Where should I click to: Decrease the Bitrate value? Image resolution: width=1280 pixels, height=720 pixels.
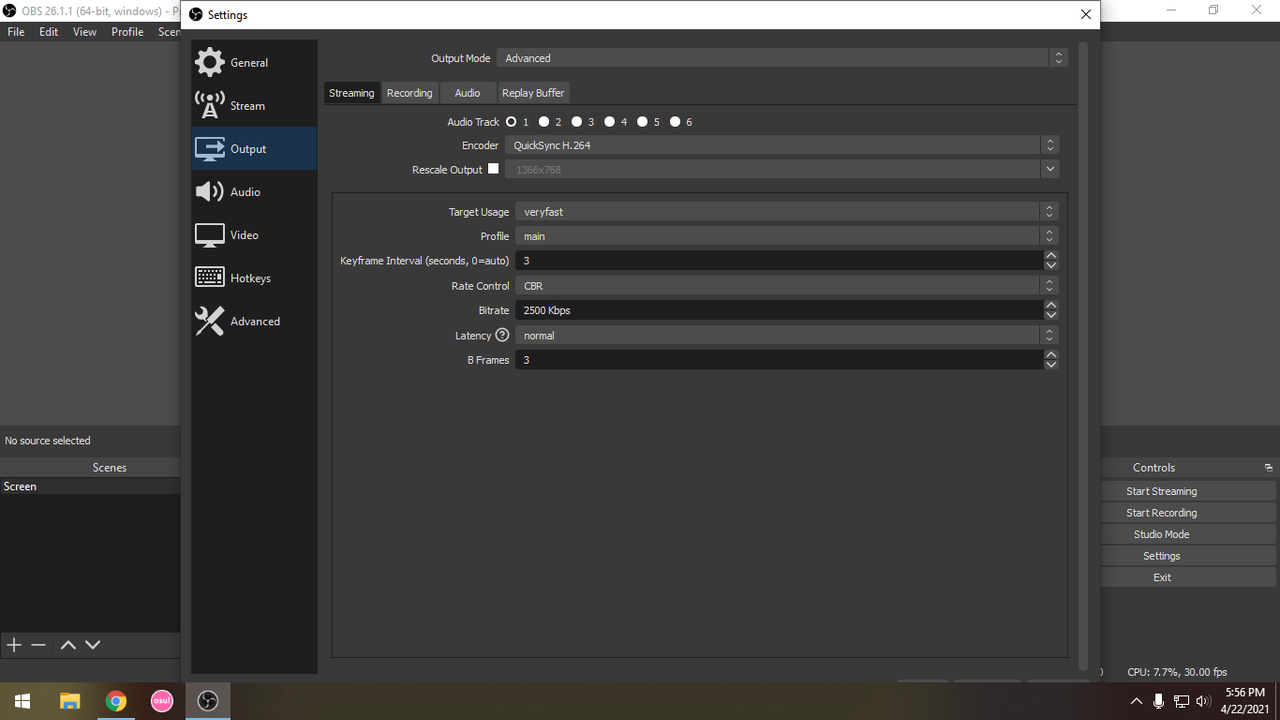1051,315
